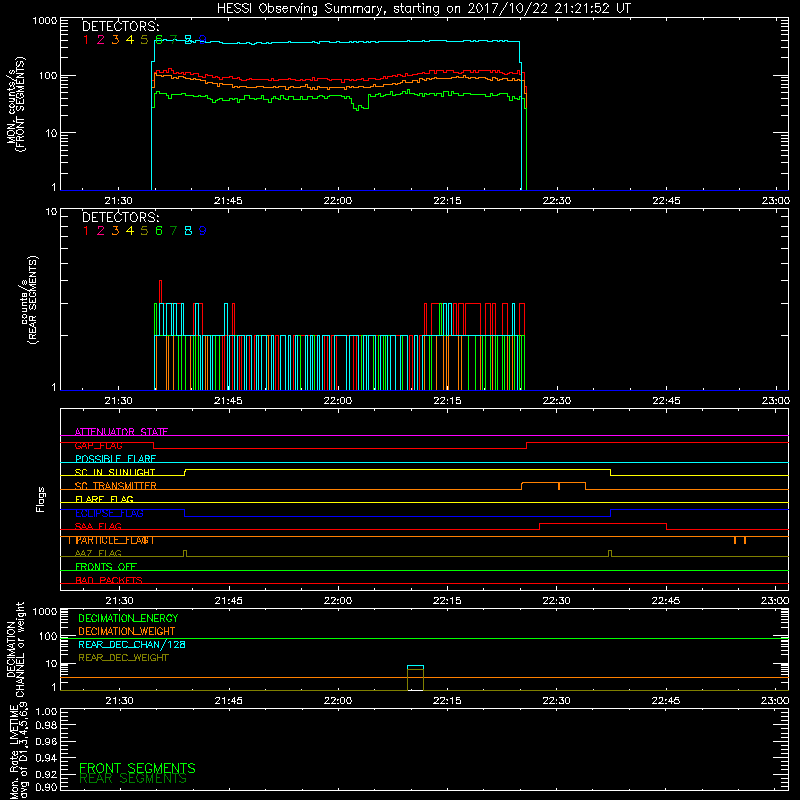The width and height of the screenshot is (800, 800).
Task: Click the REAR SEGMENTS livetime legend label
Action: (133, 779)
